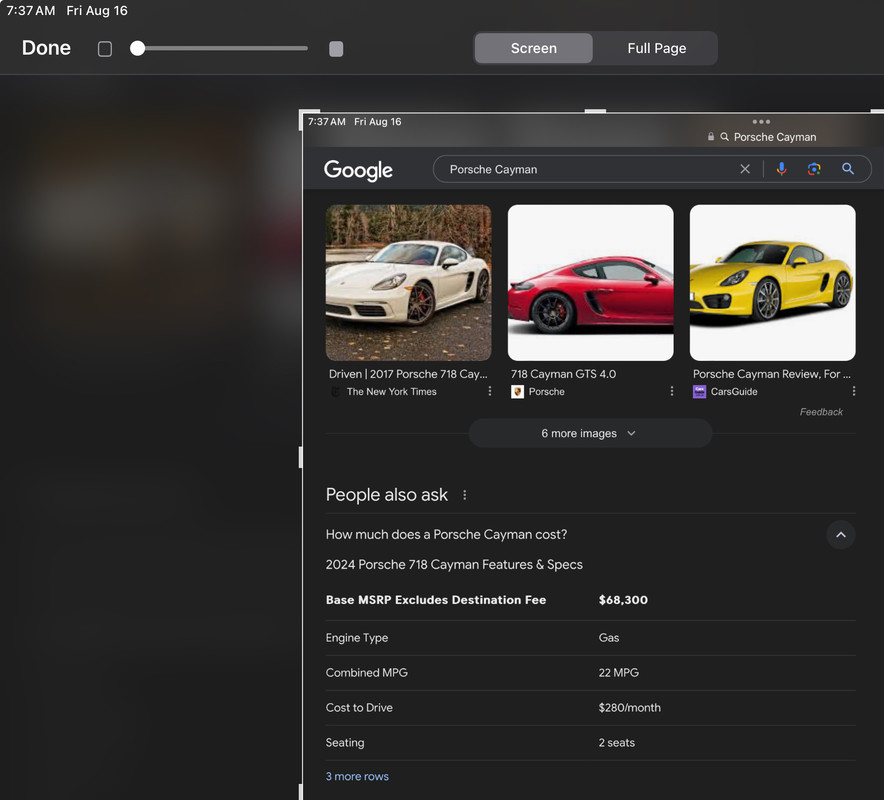Expand '6 more images'
Screen dimensions: 884x800
click(x=590, y=433)
